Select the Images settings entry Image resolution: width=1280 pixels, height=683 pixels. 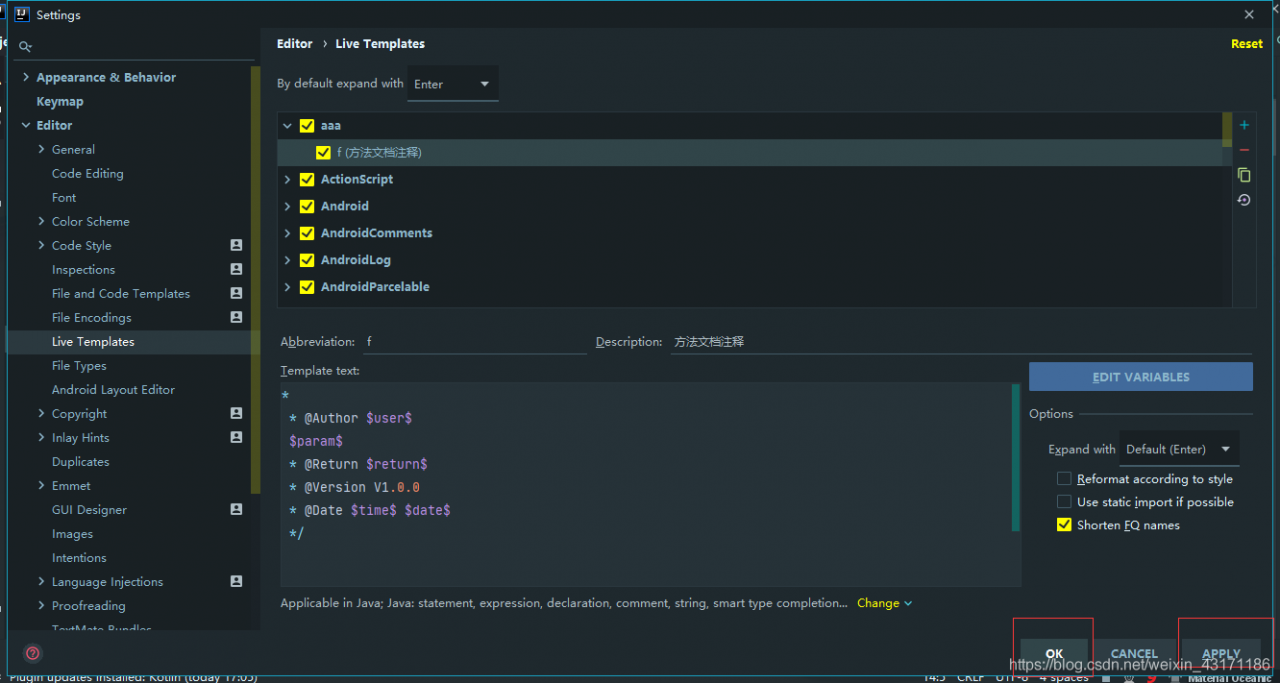(x=72, y=533)
